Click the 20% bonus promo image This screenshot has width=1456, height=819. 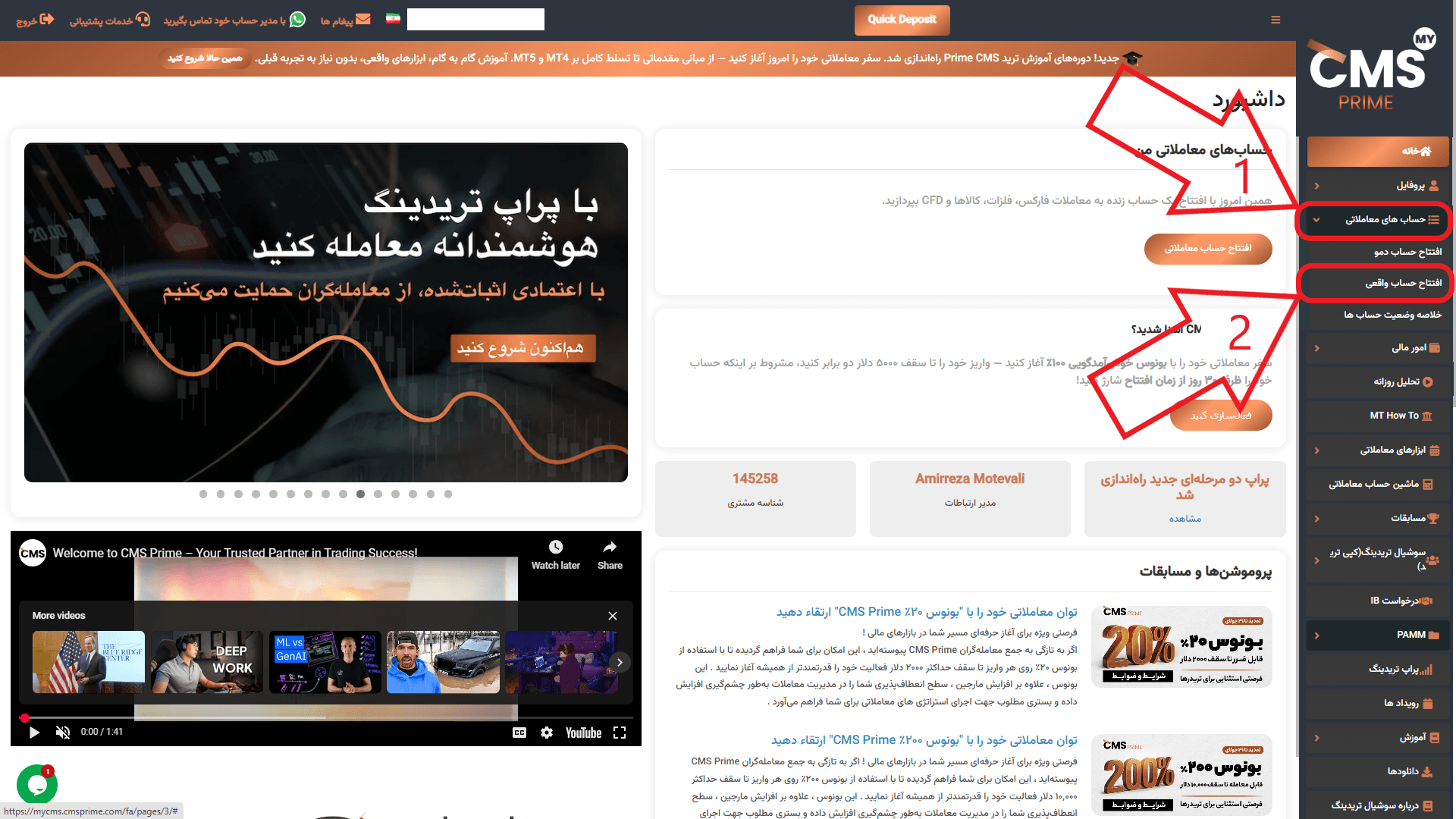tap(1181, 647)
